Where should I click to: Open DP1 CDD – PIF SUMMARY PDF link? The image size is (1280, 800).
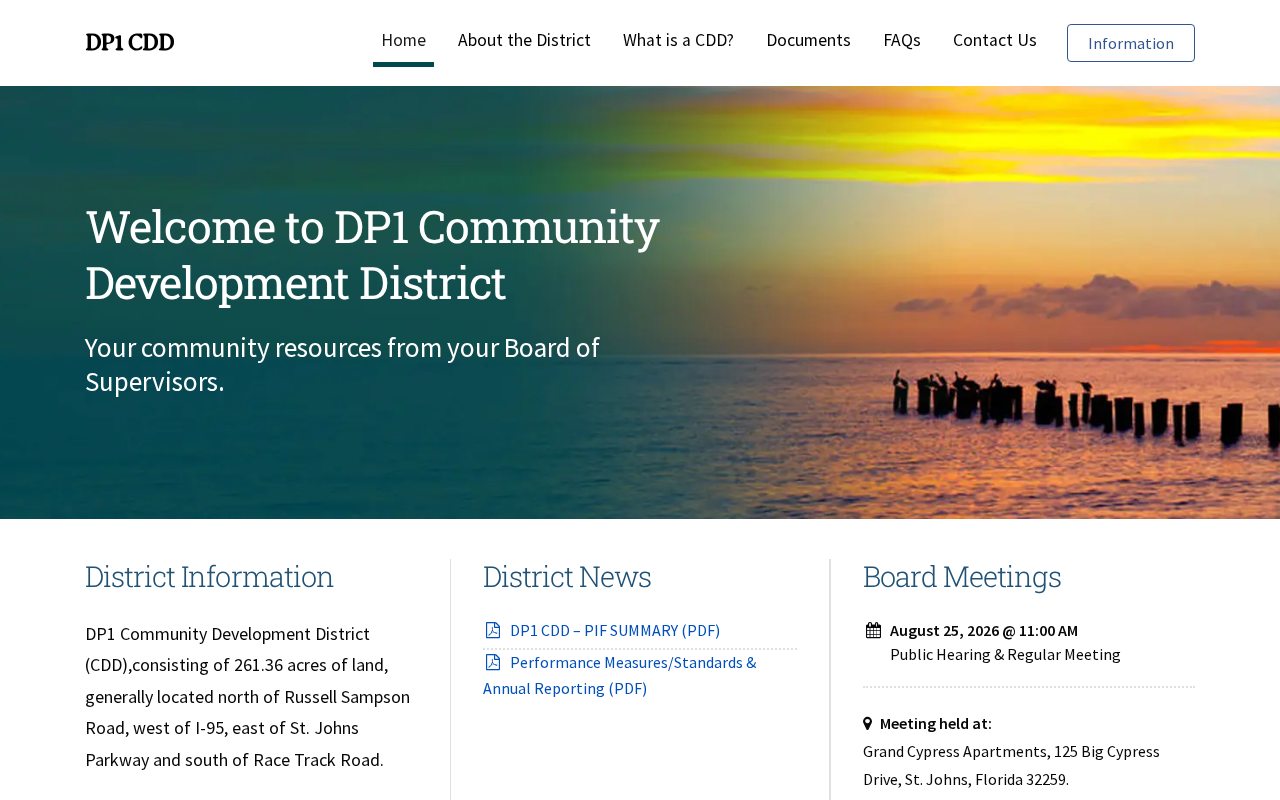pyautogui.click(x=614, y=630)
